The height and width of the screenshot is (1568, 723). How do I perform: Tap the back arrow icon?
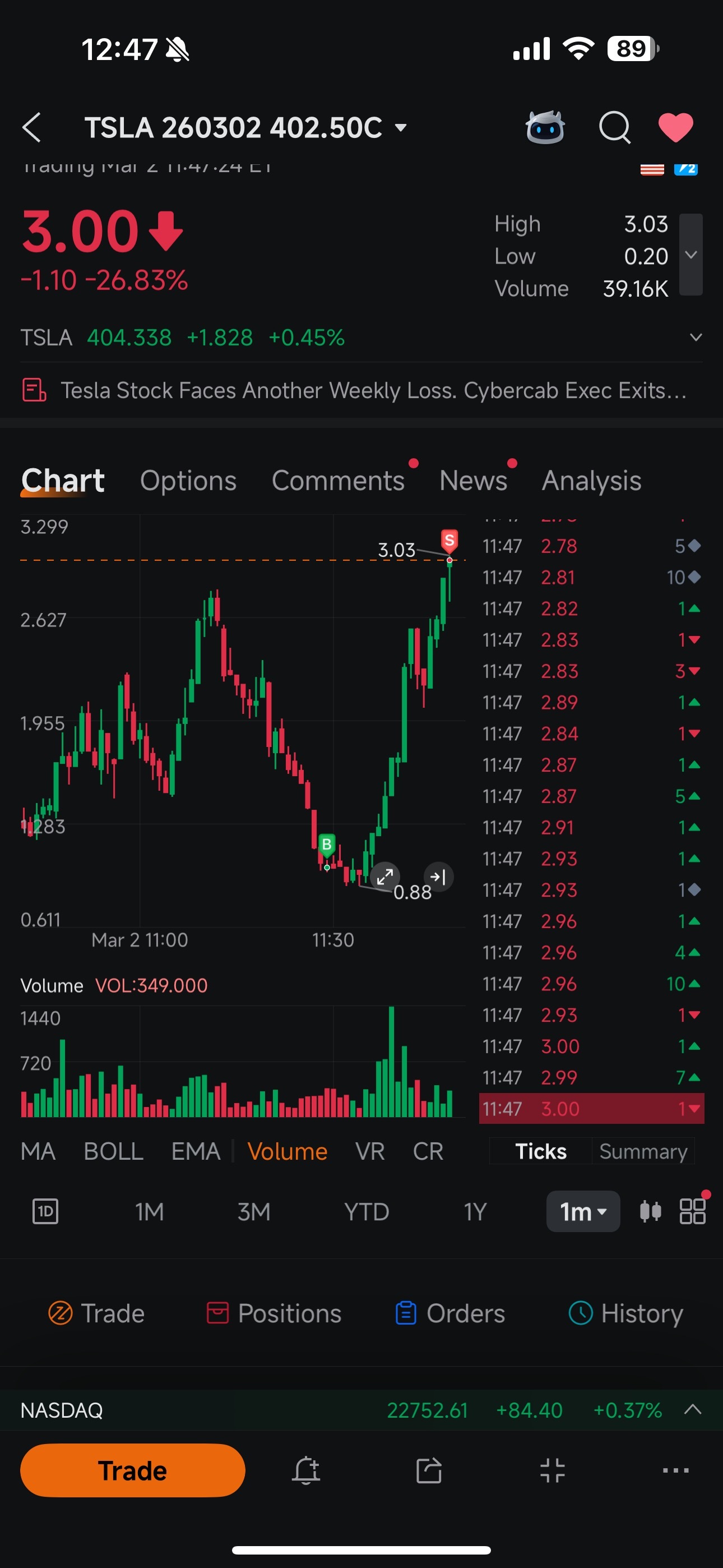[x=31, y=127]
